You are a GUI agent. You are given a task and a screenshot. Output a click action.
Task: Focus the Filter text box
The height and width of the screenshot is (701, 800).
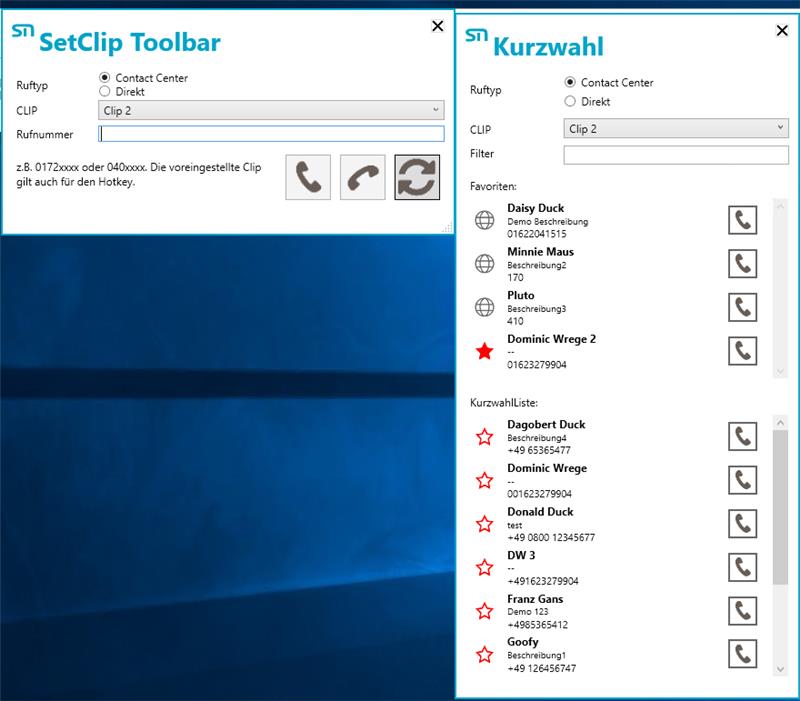(x=676, y=155)
